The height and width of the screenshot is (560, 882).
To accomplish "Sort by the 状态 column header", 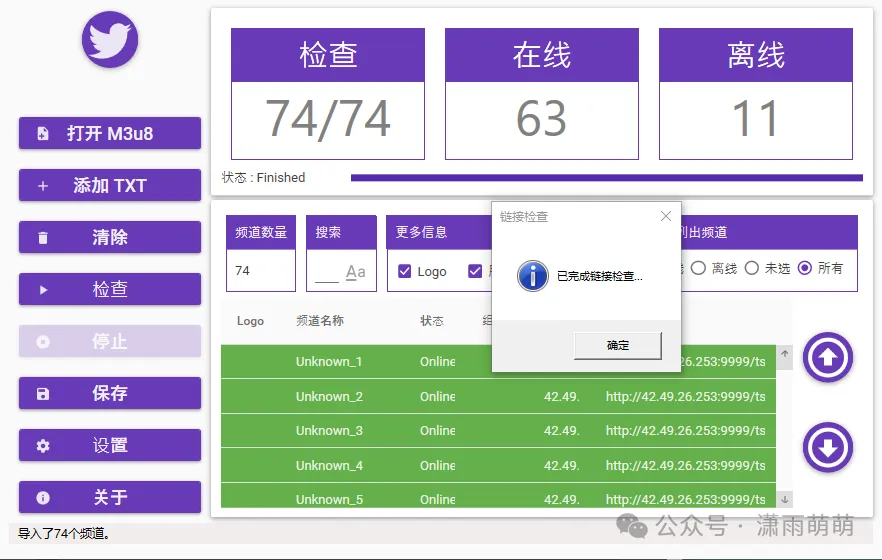I will pos(432,320).
